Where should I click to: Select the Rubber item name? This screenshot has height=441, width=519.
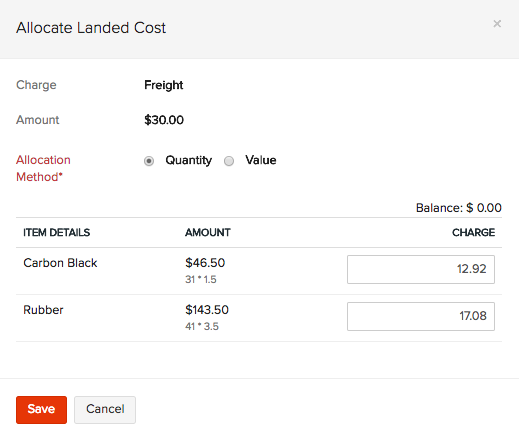click(43, 310)
